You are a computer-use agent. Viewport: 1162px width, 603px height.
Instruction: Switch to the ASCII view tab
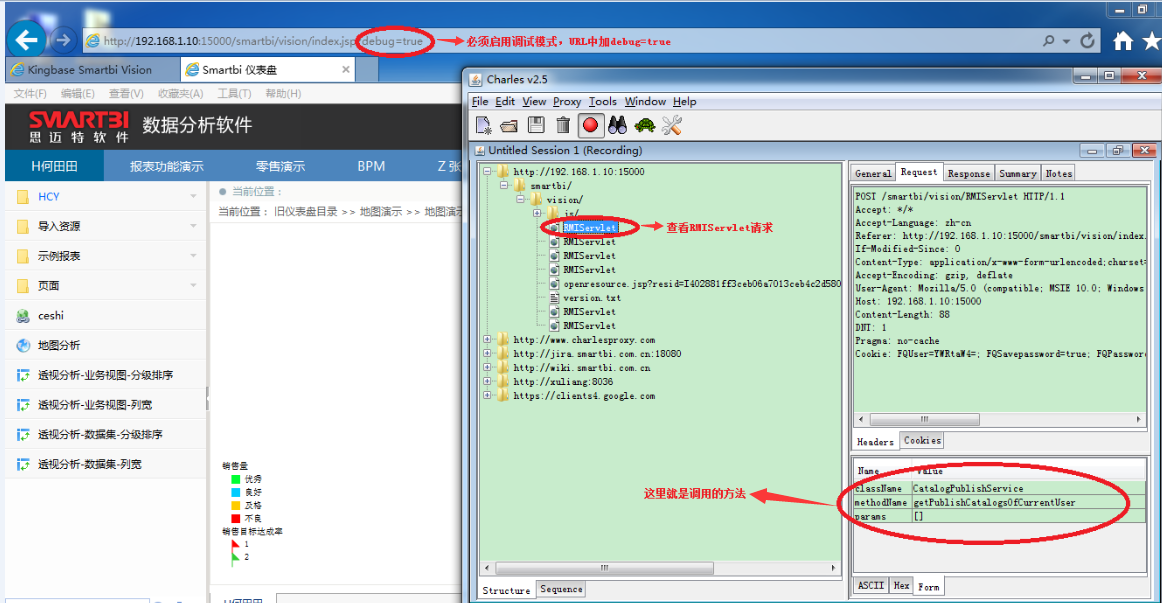coord(871,585)
